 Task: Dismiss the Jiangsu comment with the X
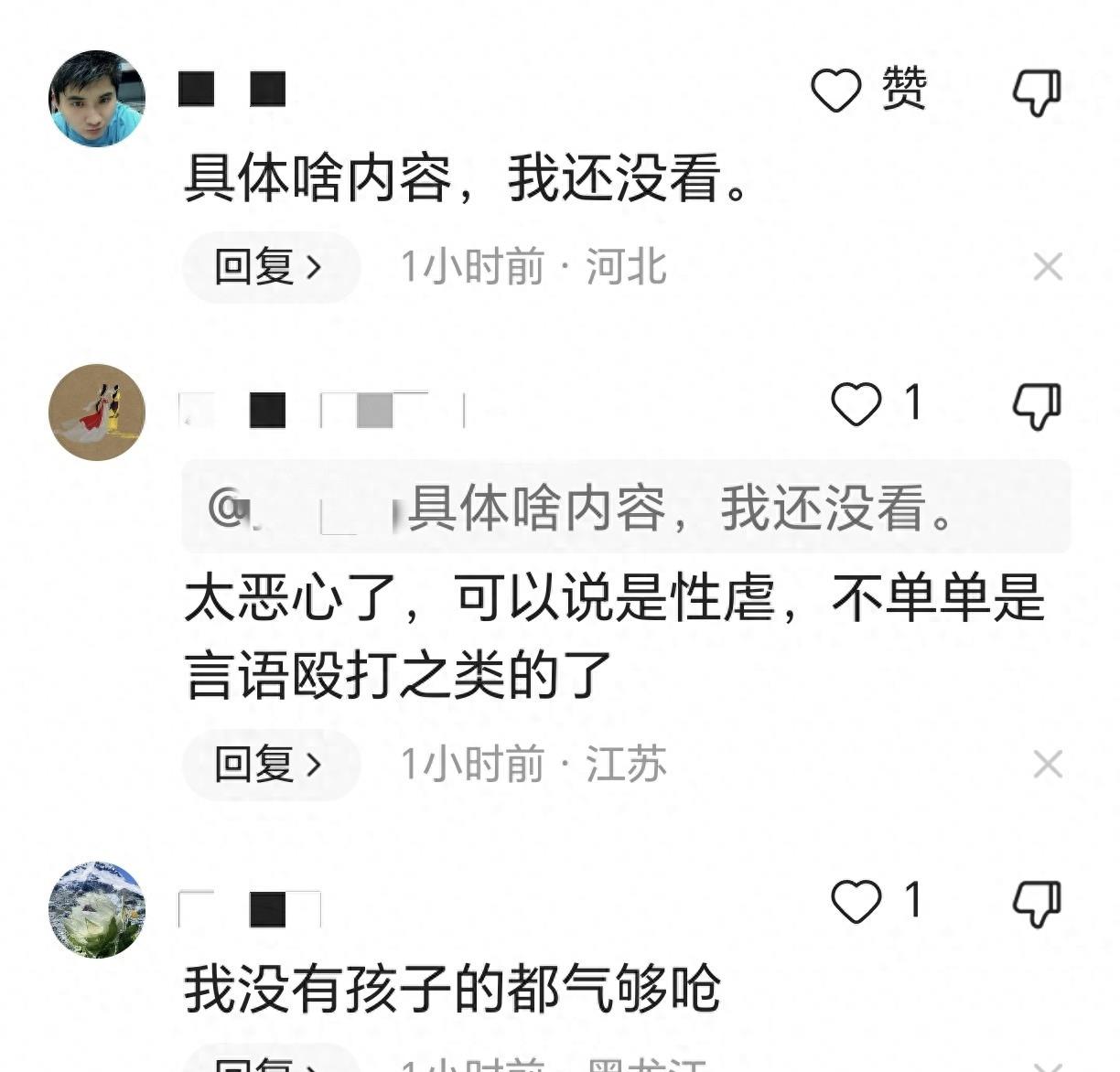point(1048,764)
